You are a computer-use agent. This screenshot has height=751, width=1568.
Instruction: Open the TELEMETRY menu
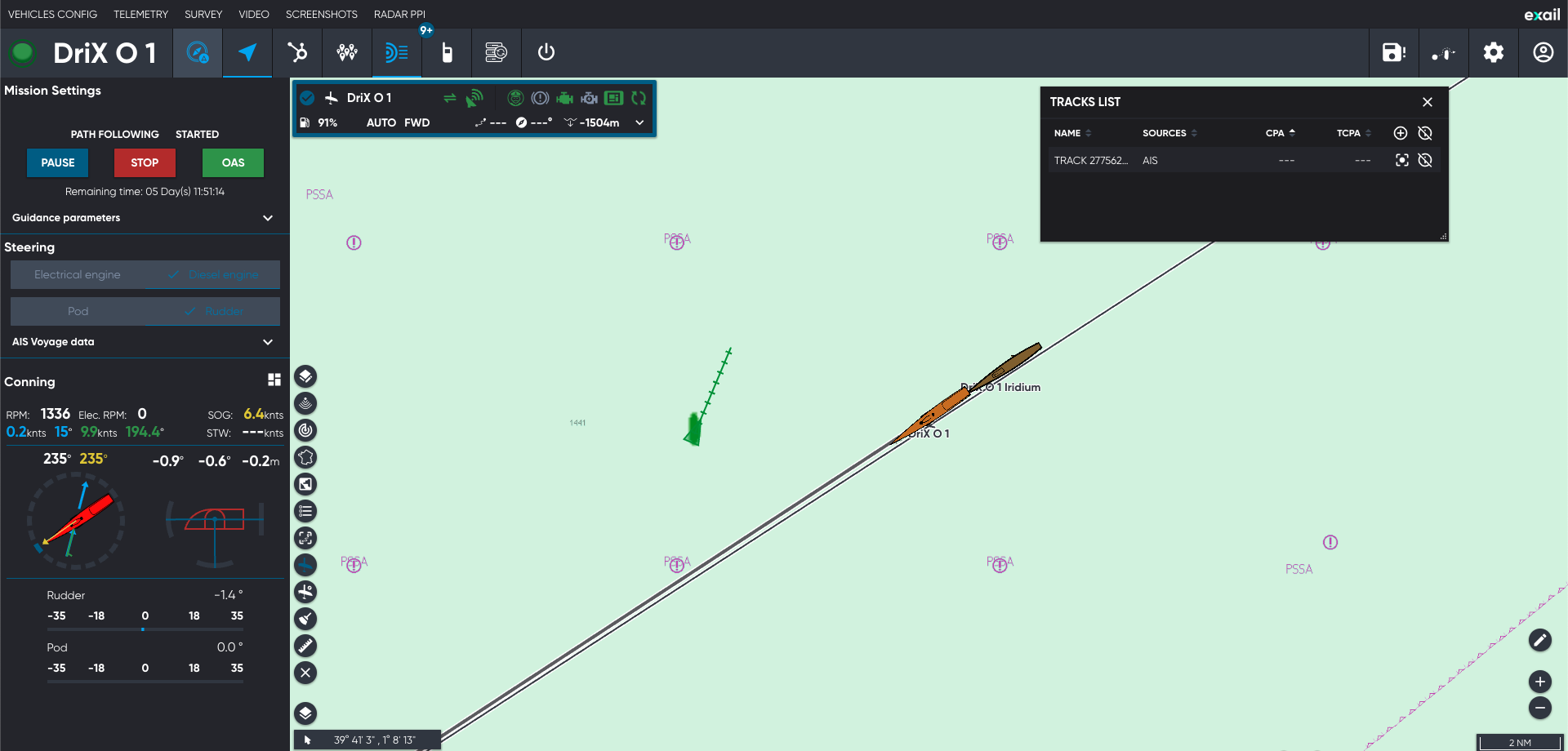140,15
